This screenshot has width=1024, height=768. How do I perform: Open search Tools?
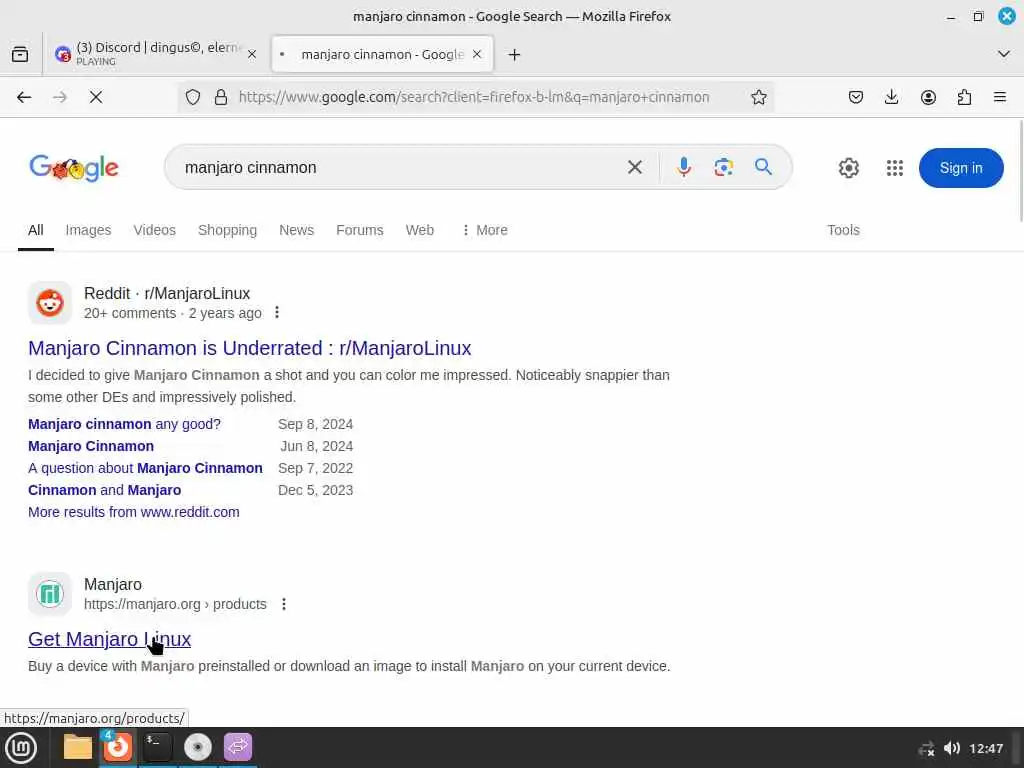(843, 230)
